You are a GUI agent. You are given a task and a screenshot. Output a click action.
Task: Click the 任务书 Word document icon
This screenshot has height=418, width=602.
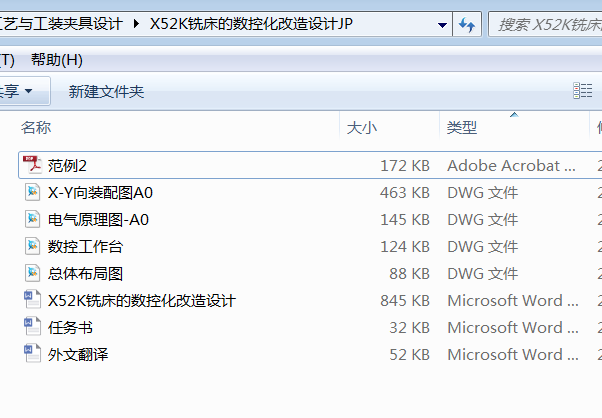(32, 327)
